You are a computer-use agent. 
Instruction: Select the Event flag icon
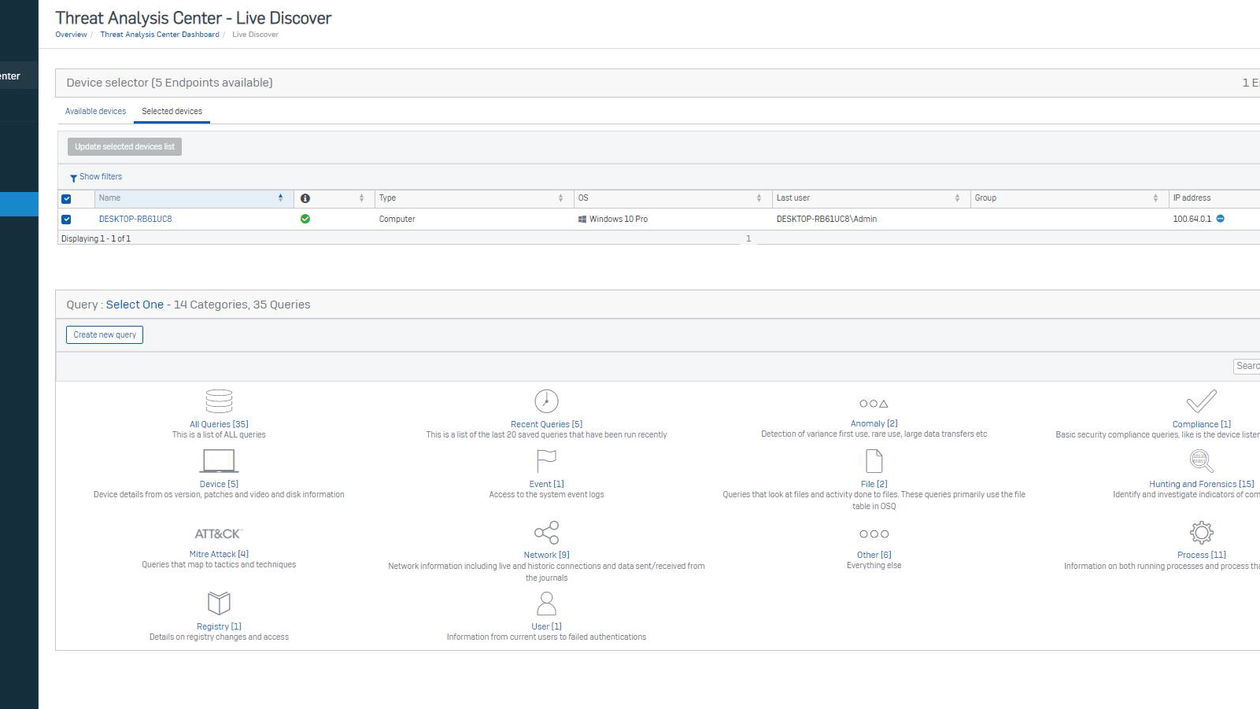545,460
